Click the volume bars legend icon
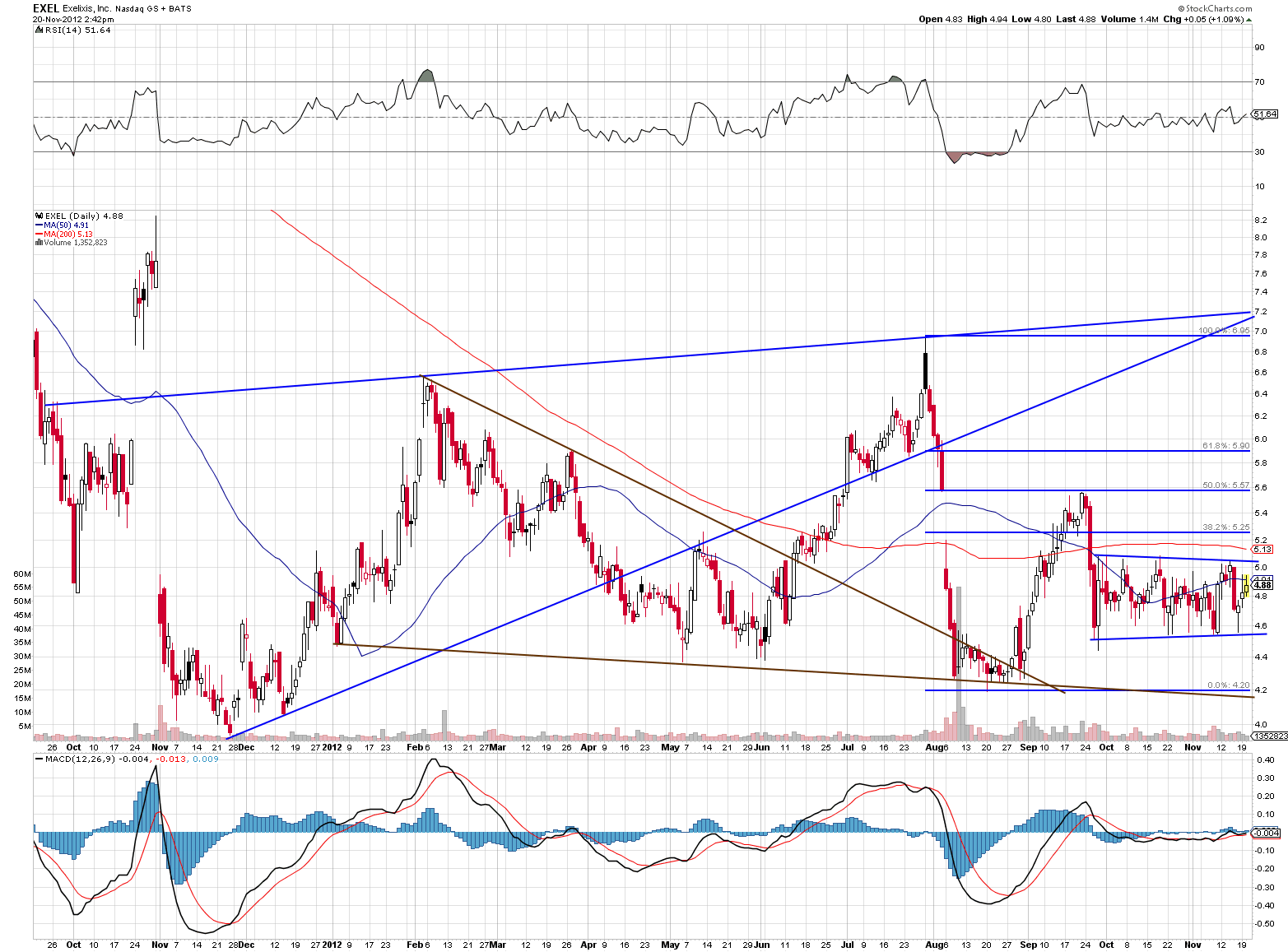1288x952 pixels. coord(39,243)
